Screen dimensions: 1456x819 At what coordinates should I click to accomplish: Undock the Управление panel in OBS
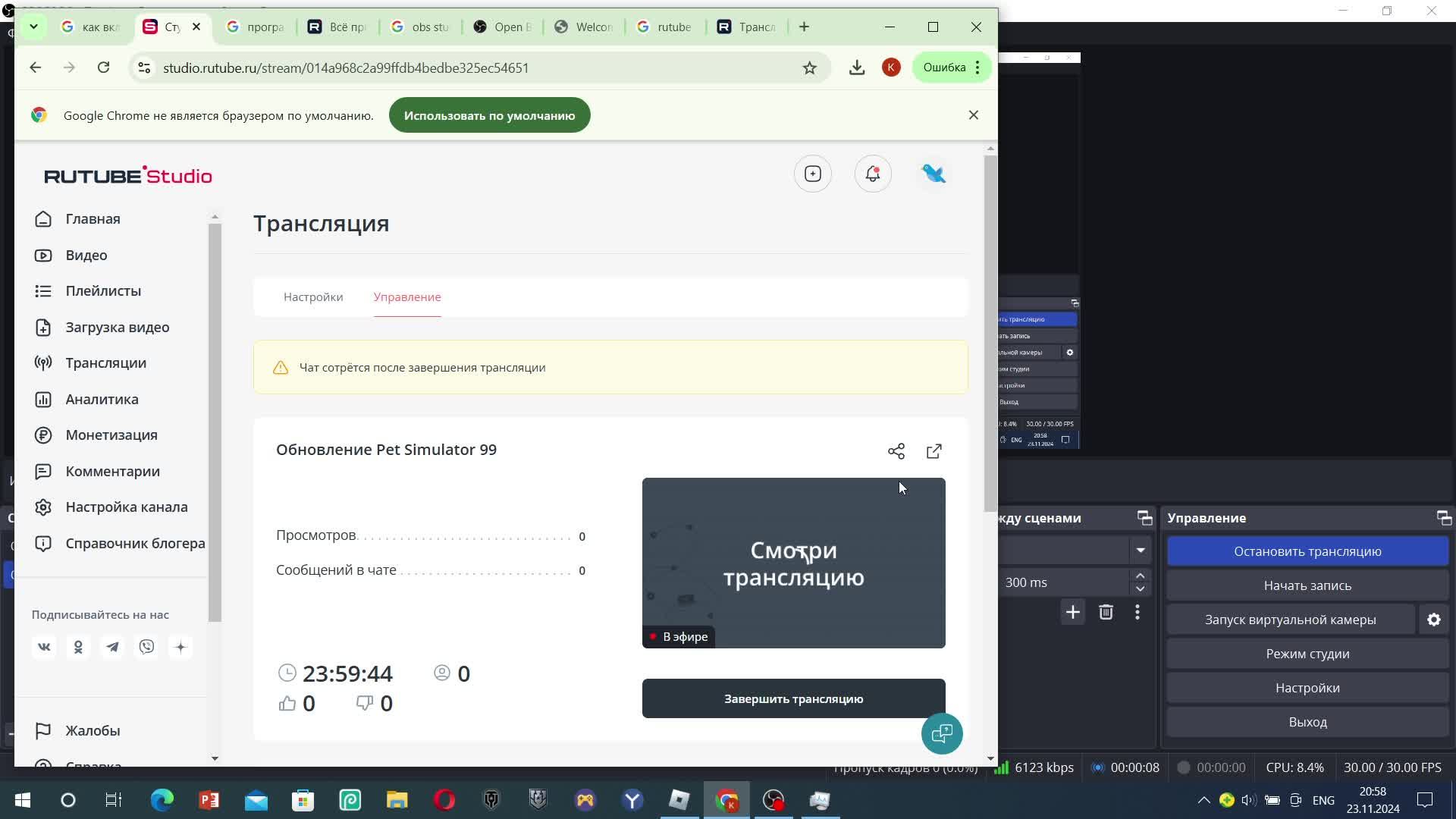coord(1444,519)
